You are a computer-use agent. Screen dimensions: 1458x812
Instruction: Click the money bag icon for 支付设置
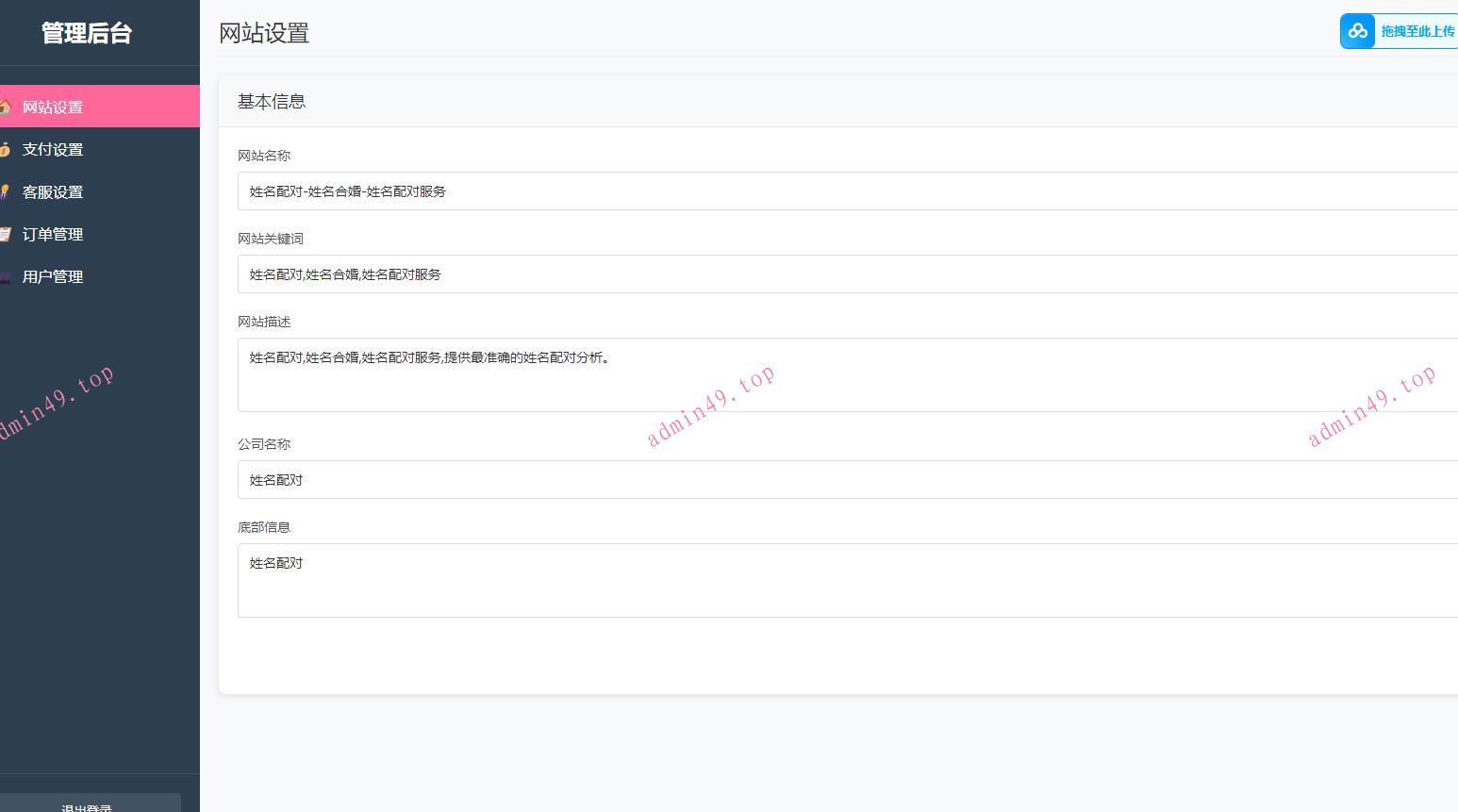tap(5, 149)
